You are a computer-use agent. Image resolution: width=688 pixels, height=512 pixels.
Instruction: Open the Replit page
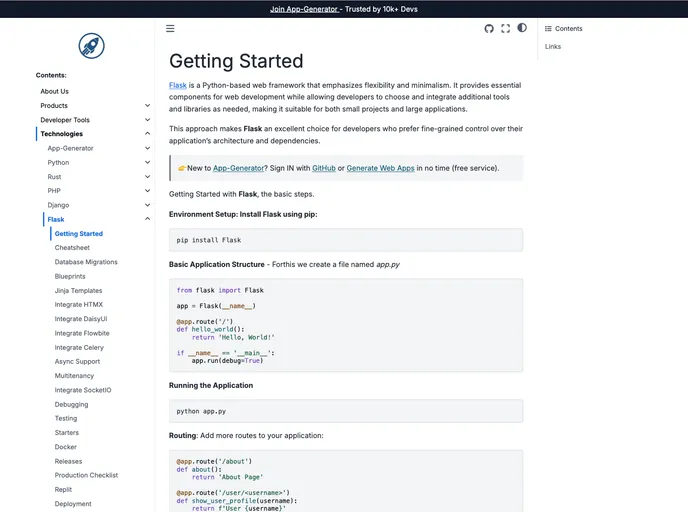tap(63, 490)
